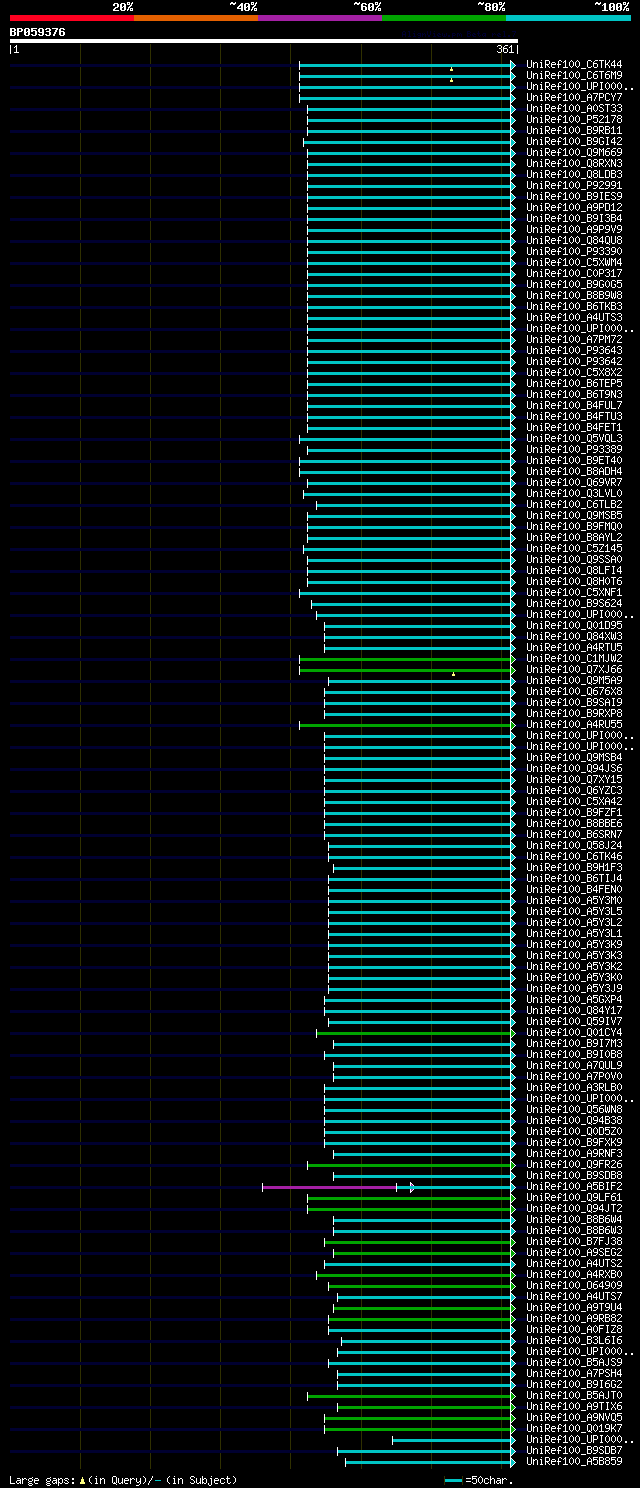
Task: Select hit UniRef100_Q9LF61
Action: 573,1198
